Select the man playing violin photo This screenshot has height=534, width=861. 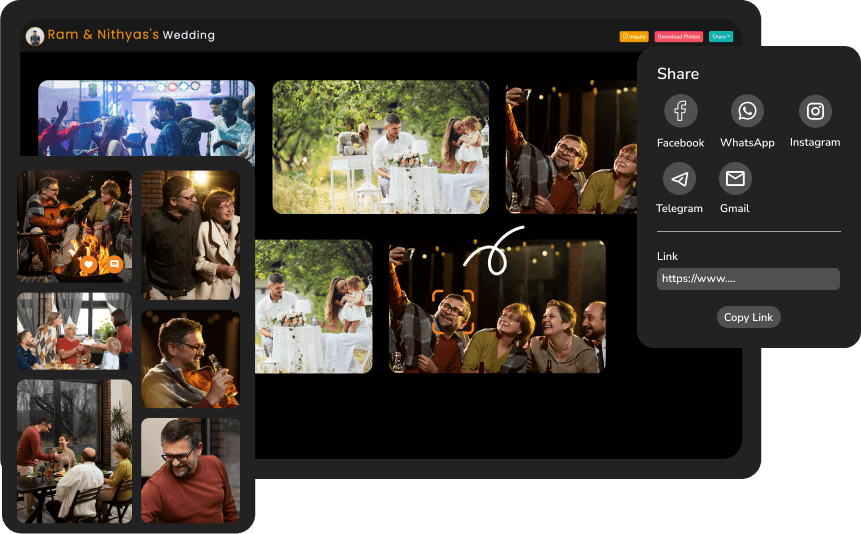(190, 358)
